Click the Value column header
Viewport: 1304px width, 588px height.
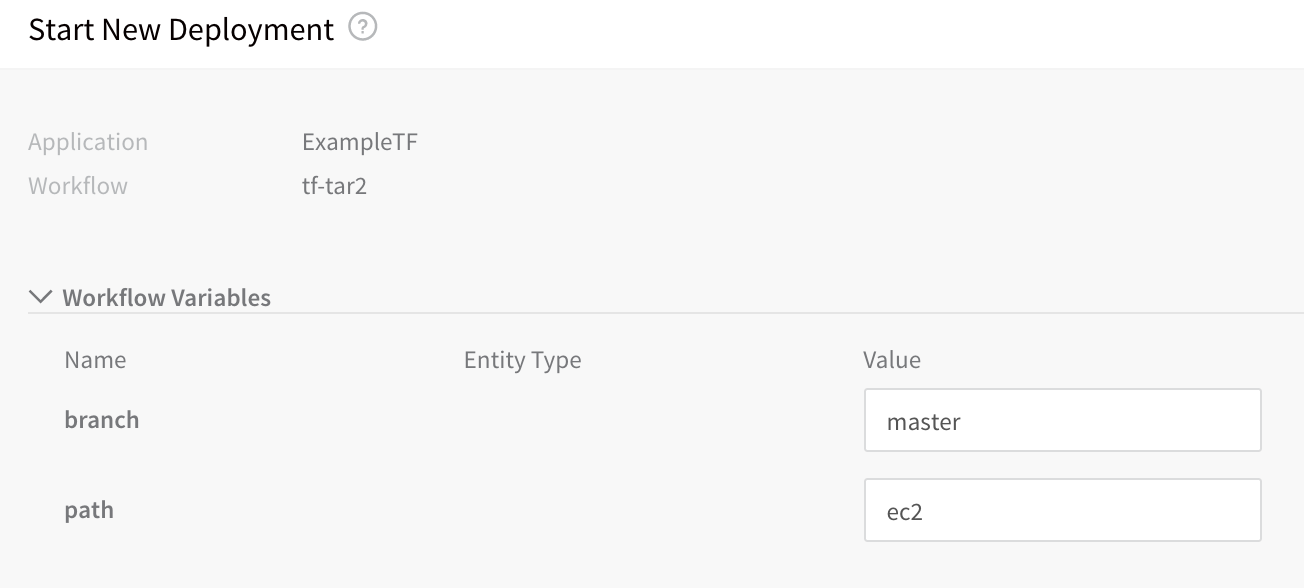click(x=892, y=359)
